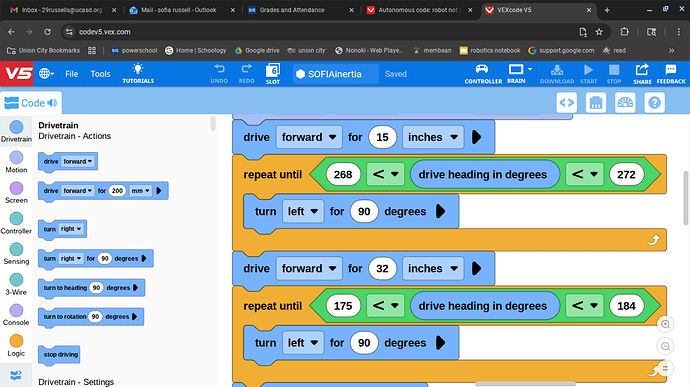Select the Motion block category

click(x=16, y=162)
